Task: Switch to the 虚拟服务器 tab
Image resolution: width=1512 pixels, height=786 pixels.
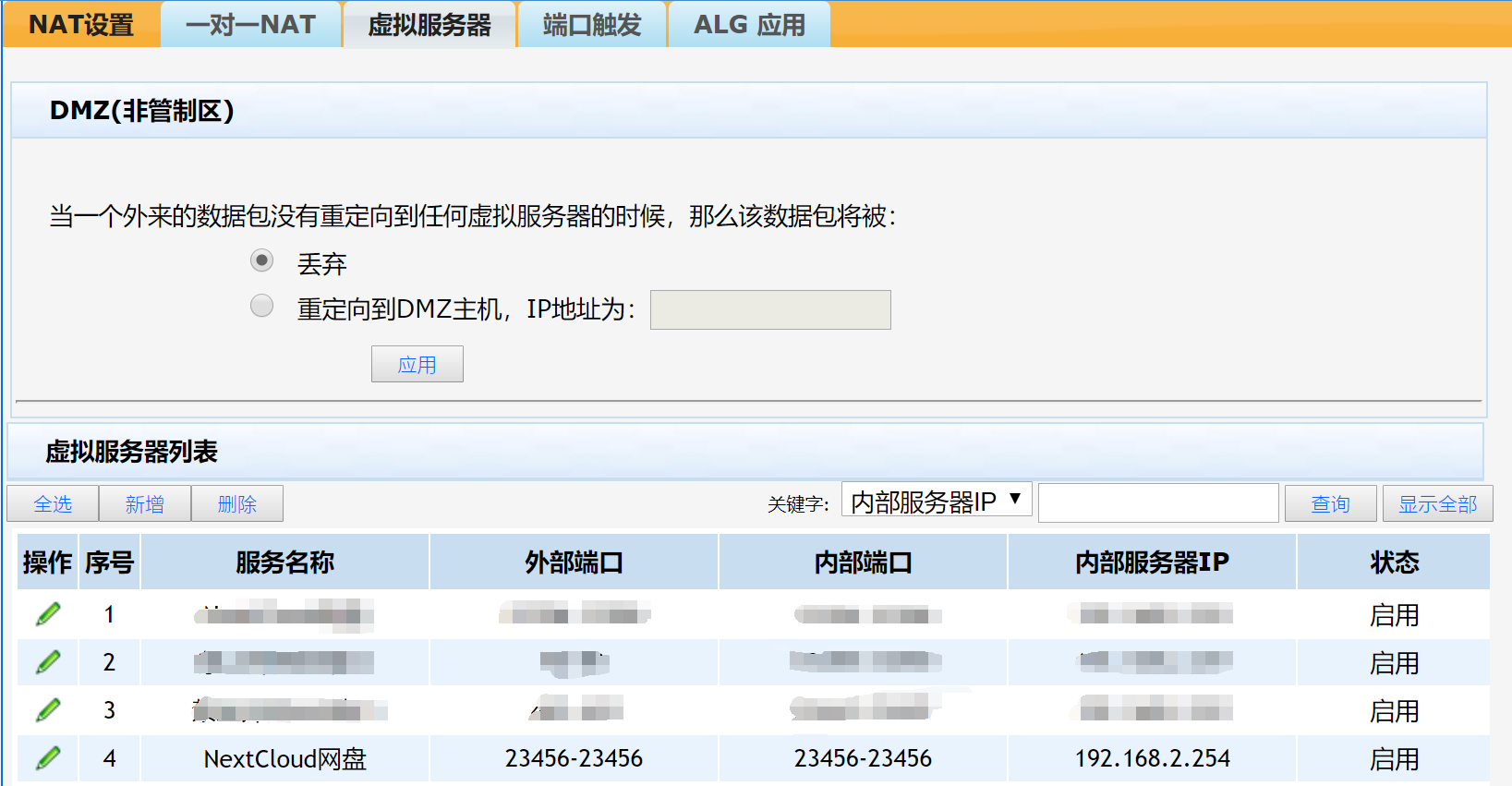Action: point(429,25)
